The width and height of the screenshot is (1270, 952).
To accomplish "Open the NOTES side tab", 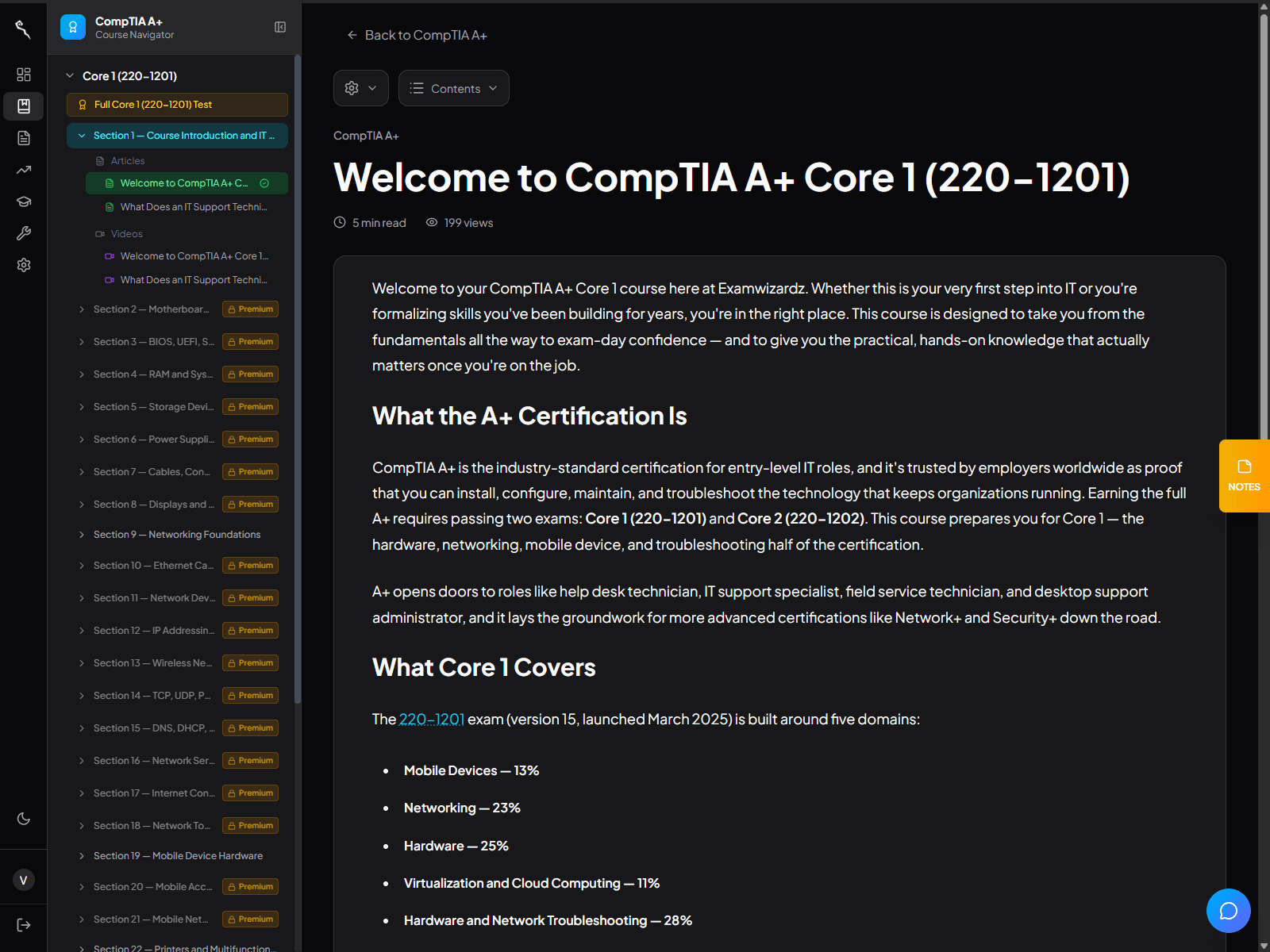I will (x=1244, y=476).
